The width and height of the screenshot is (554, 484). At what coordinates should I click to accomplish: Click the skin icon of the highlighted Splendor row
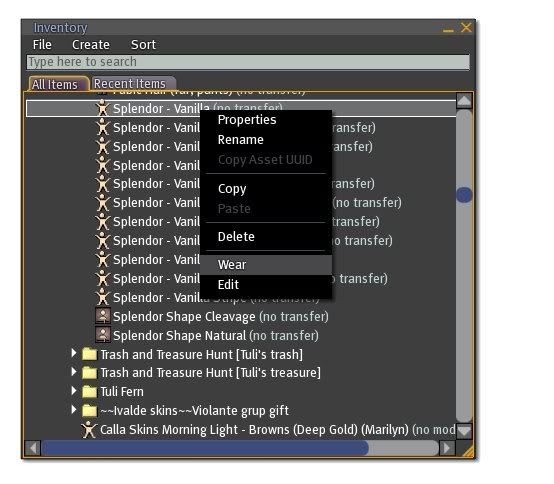[x=103, y=108]
